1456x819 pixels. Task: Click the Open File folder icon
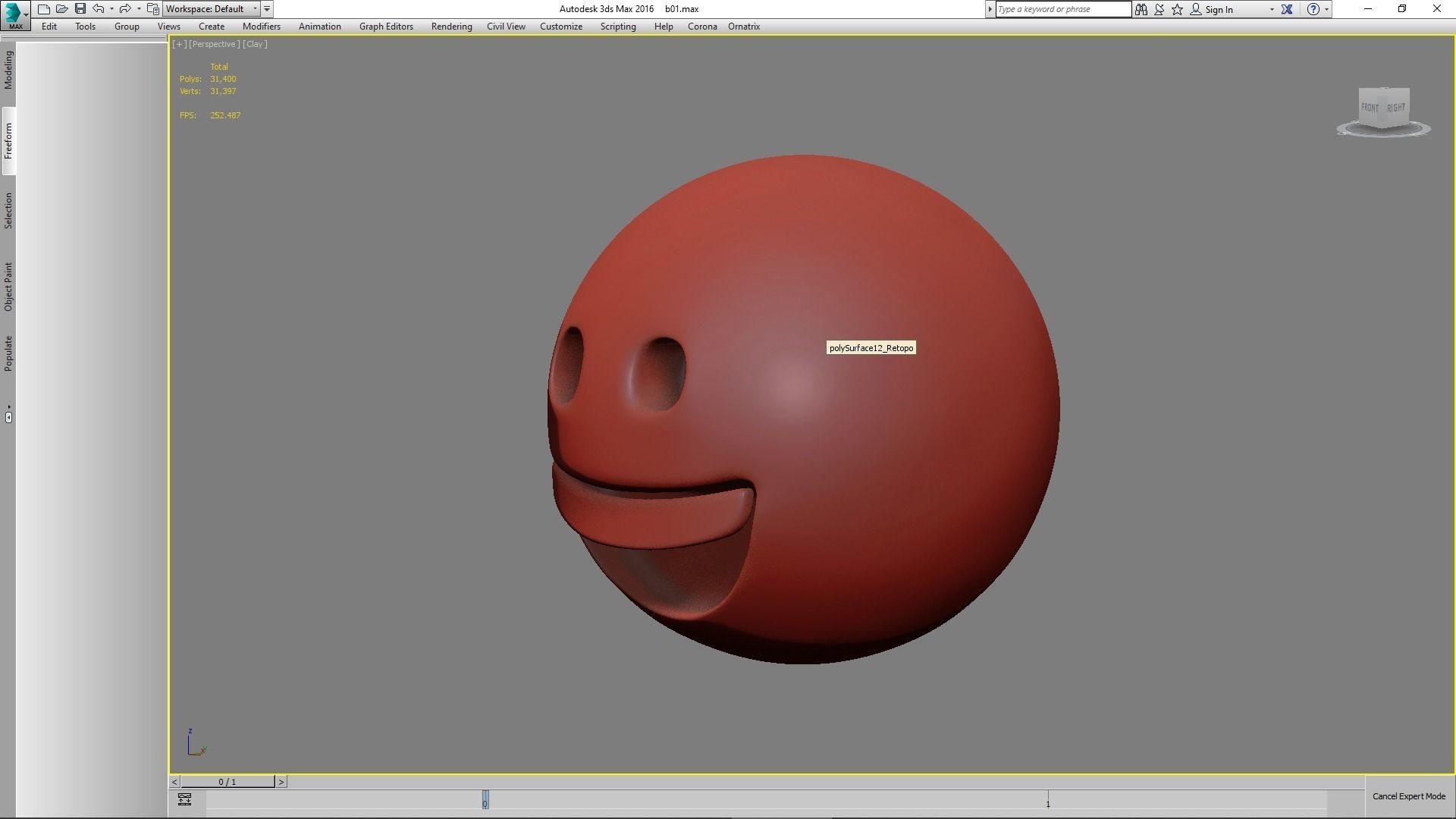(62, 9)
